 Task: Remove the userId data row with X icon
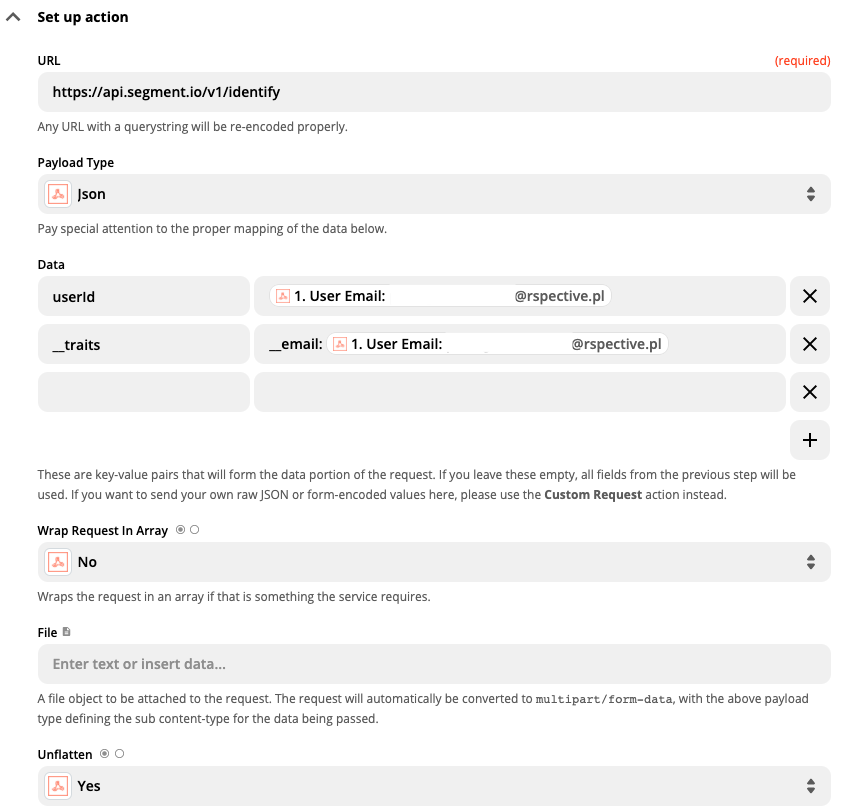(x=810, y=296)
